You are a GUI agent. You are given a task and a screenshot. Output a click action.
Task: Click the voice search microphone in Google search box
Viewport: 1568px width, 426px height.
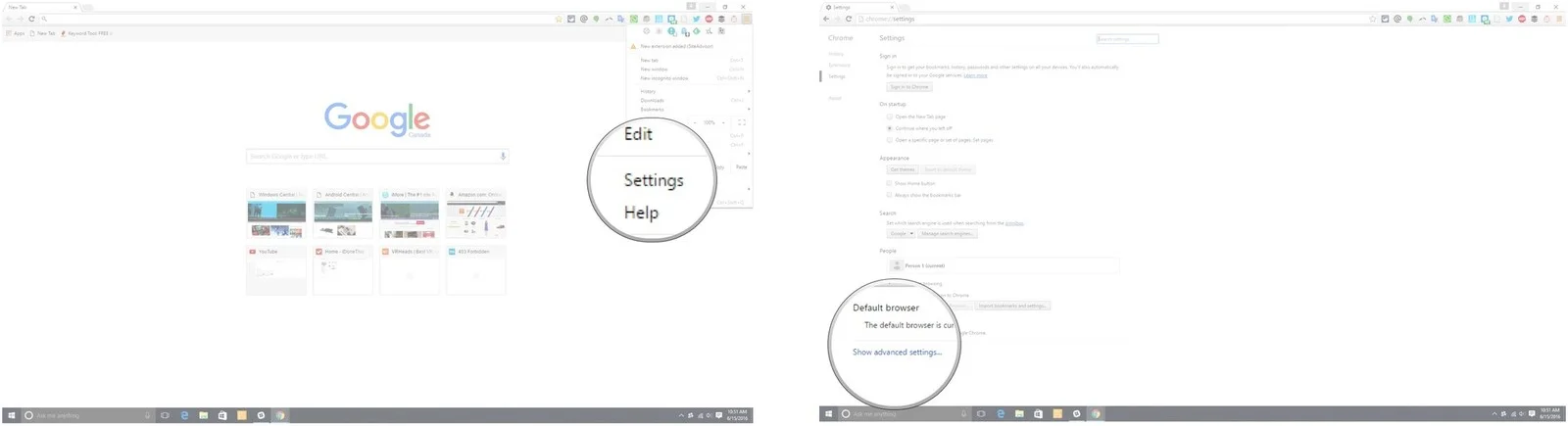point(503,156)
